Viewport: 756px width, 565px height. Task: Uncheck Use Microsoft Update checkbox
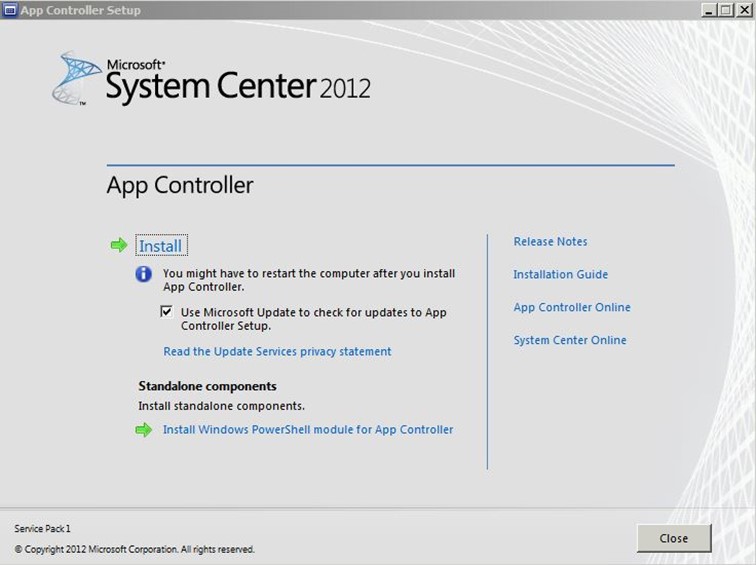166,311
